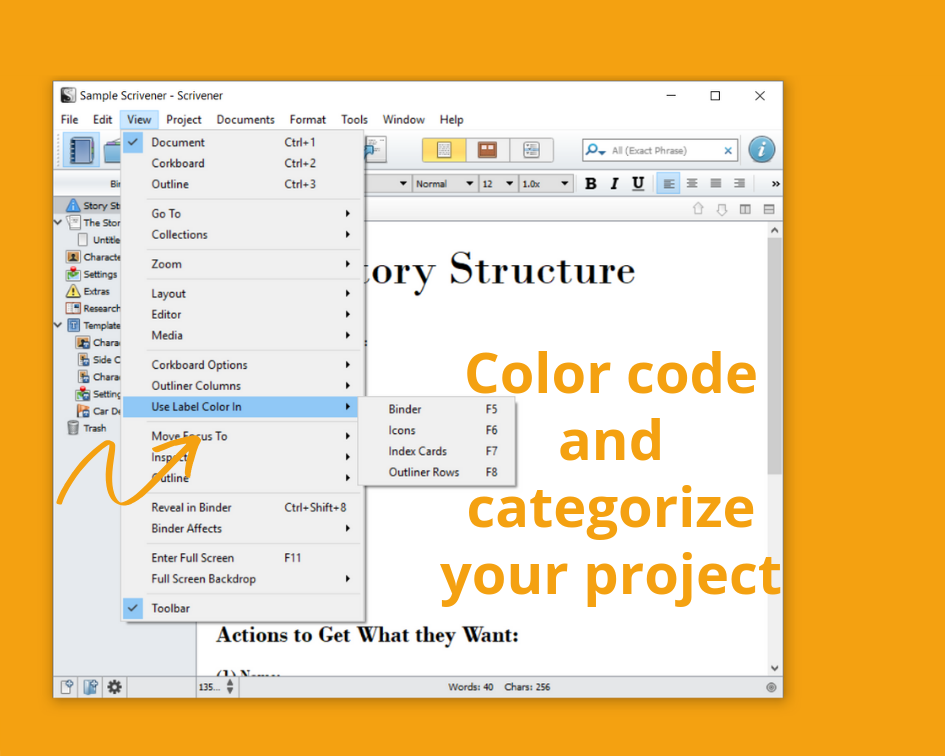This screenshot has width=945, height=756.
Task: Open the Format menu
Action: (307, 119)
